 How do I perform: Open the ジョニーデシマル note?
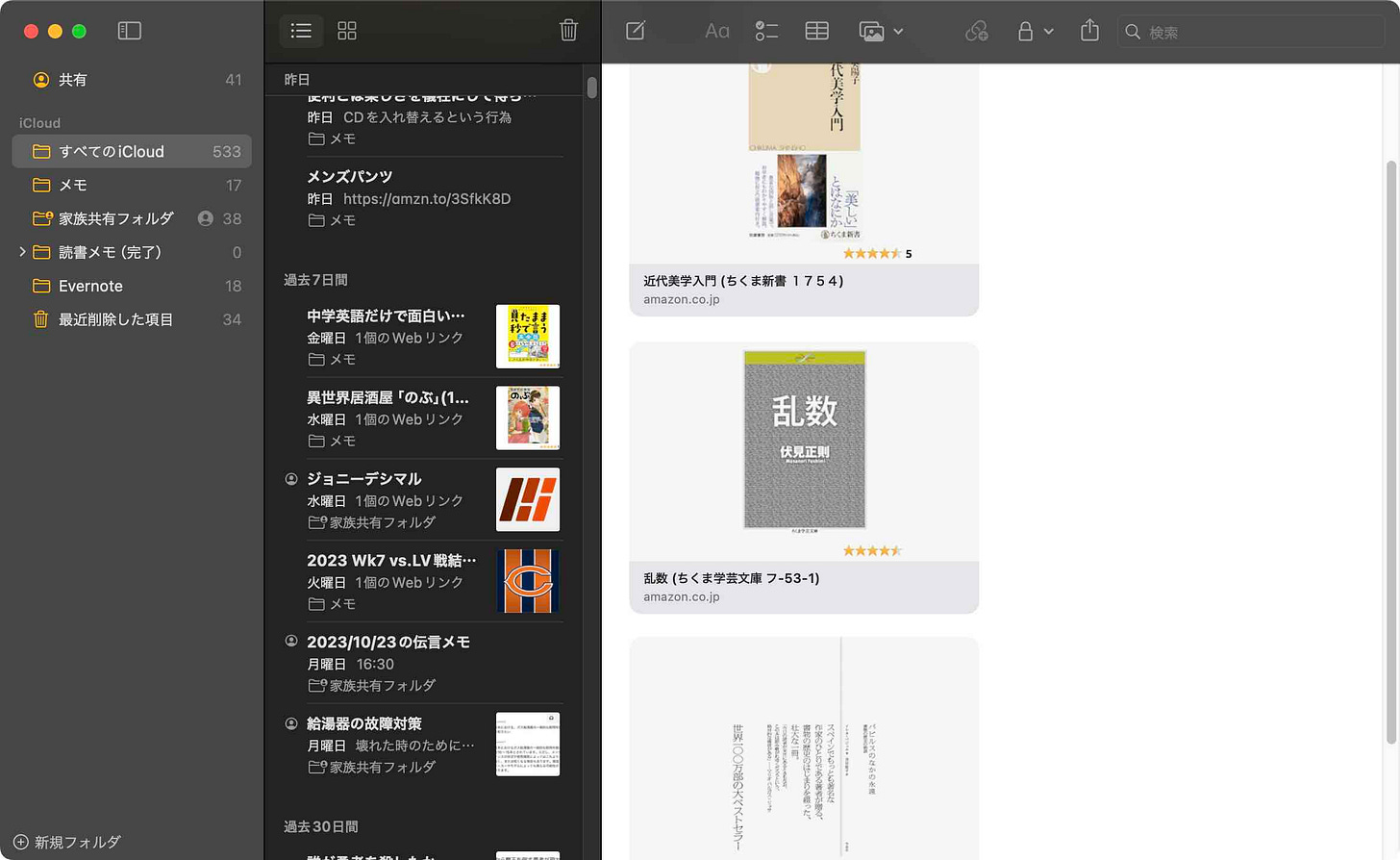click(x=423, y=499)
